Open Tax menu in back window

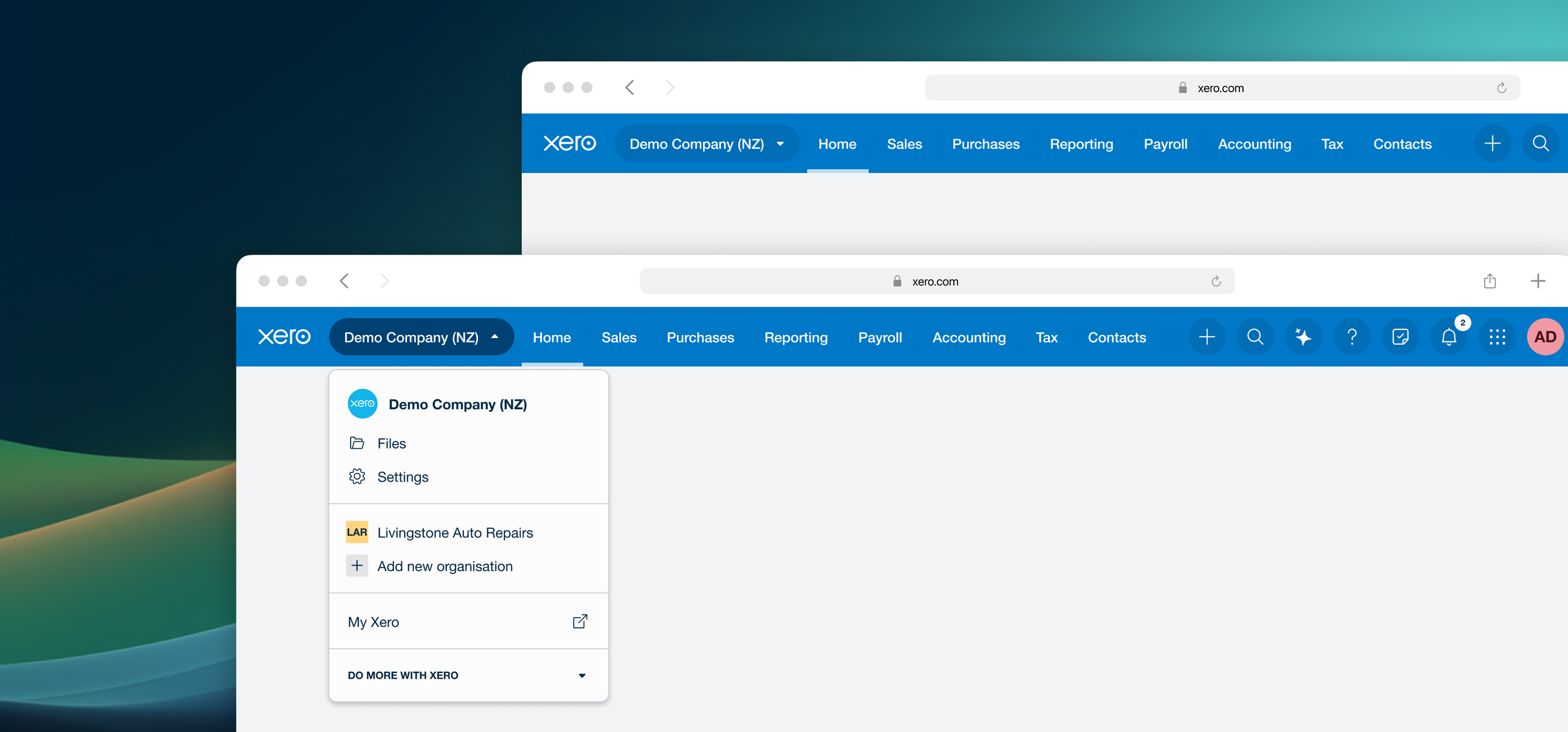point(1332,143)
